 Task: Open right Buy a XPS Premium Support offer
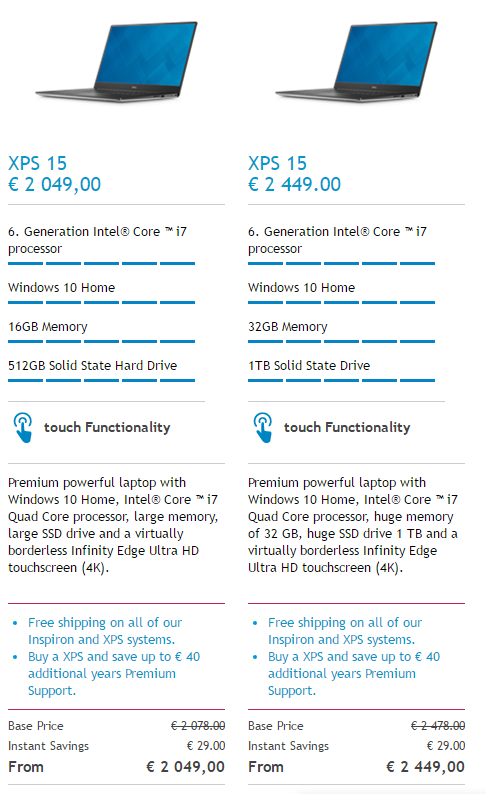pos(354,673)
